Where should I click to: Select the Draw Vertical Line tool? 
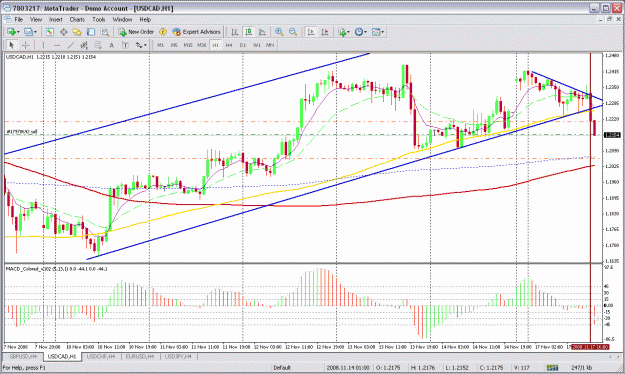point(43,45)
